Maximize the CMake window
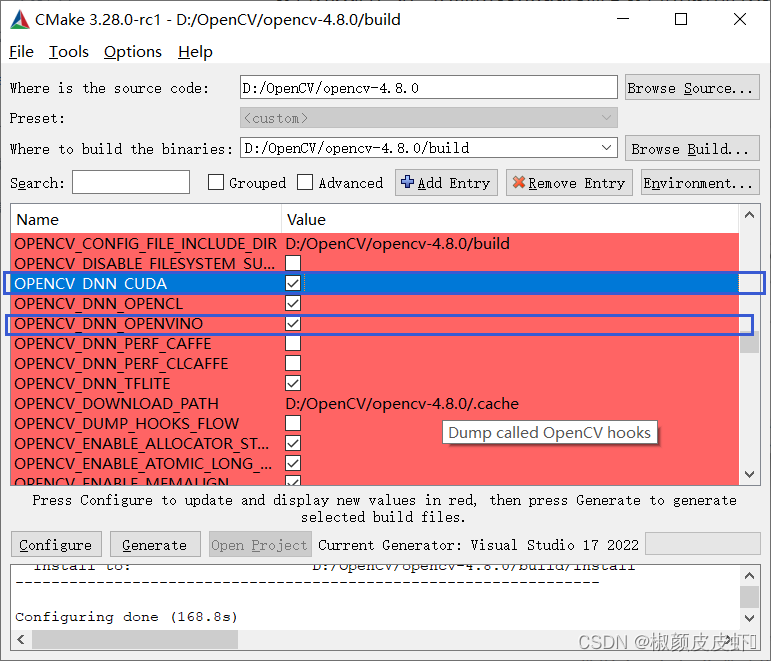 coord(681,19)
